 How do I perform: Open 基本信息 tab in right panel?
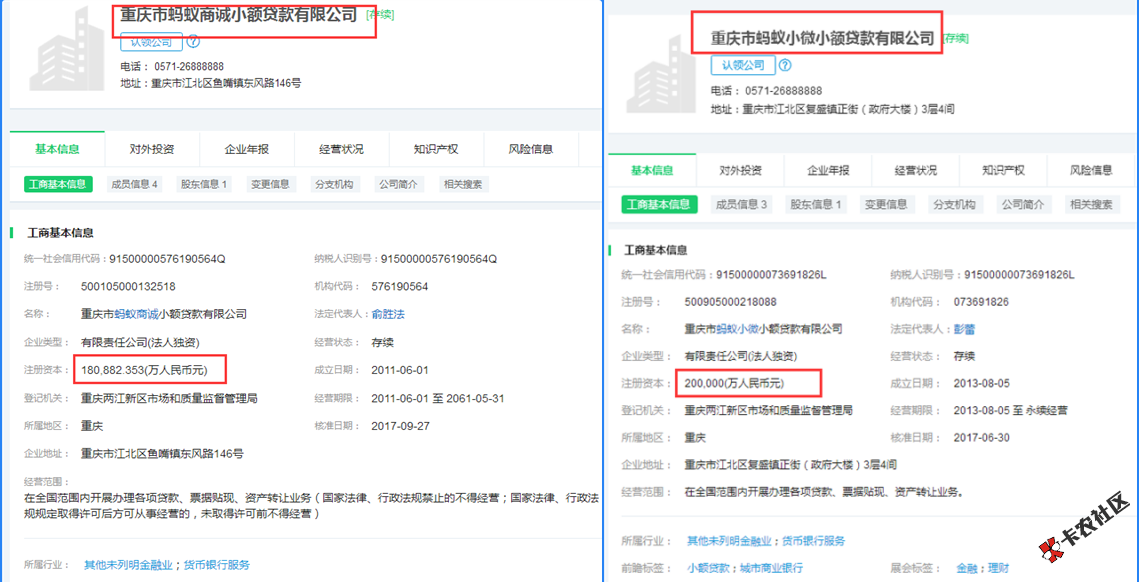click(x=652, y=171)
